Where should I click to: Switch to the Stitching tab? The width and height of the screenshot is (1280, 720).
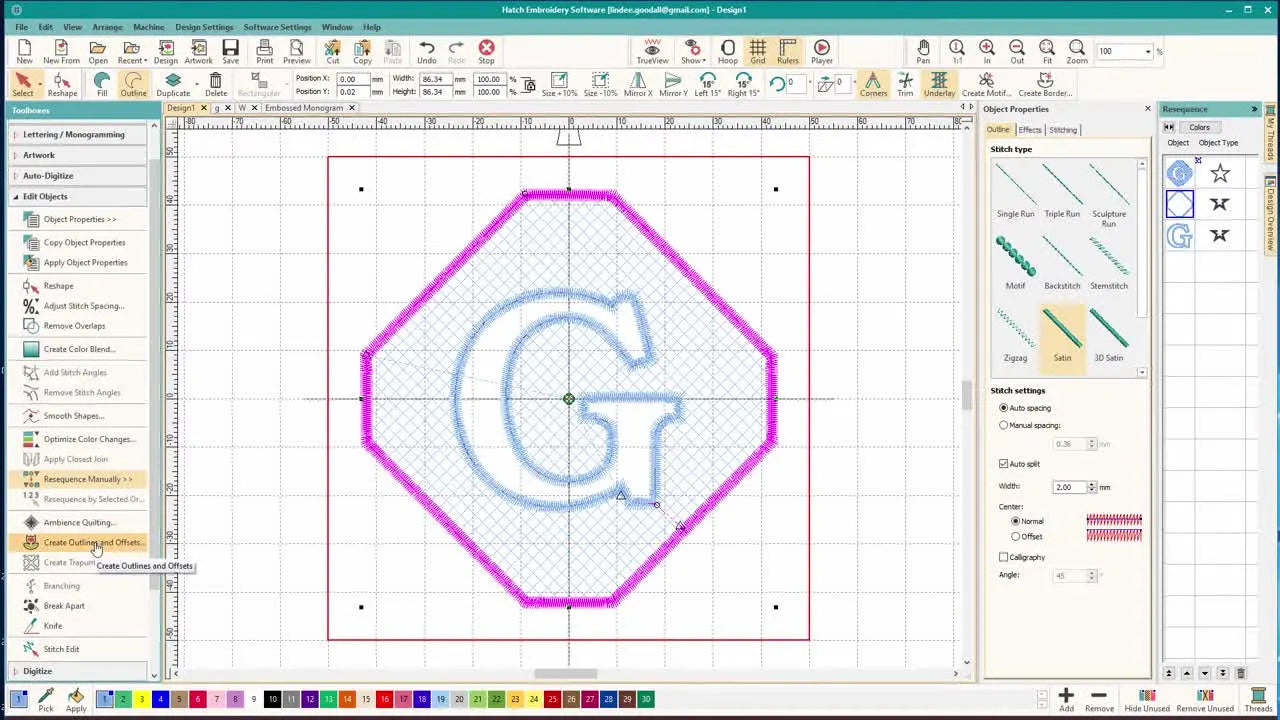click(1063, 130)
